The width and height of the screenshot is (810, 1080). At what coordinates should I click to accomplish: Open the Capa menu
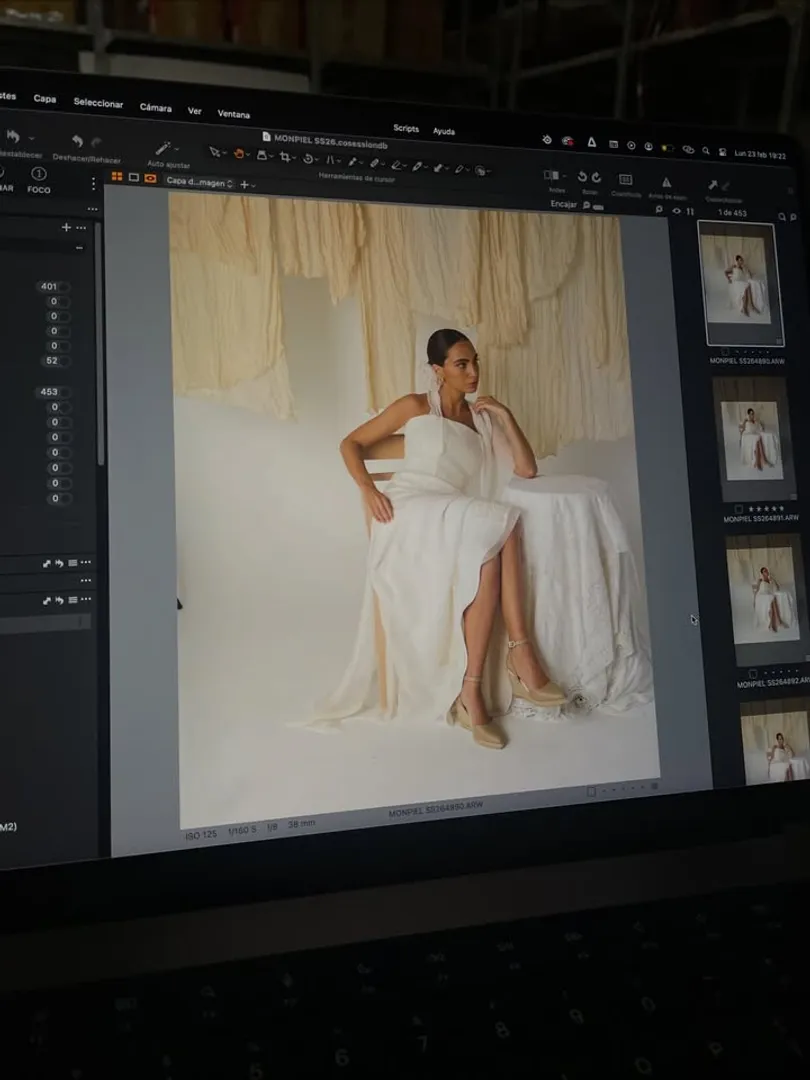tap(45, 98)
